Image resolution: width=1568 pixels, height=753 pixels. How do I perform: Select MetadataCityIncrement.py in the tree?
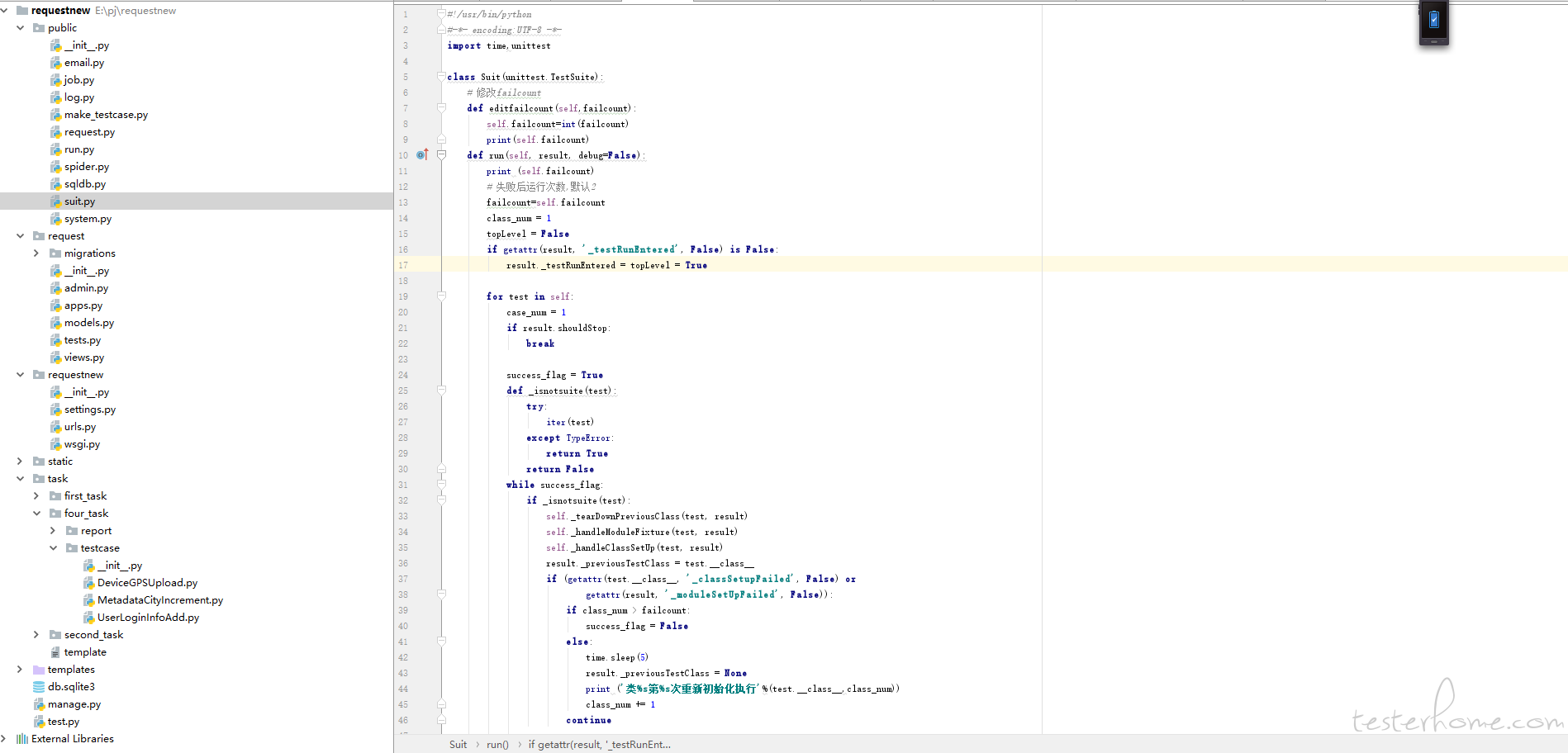point(160,600)
